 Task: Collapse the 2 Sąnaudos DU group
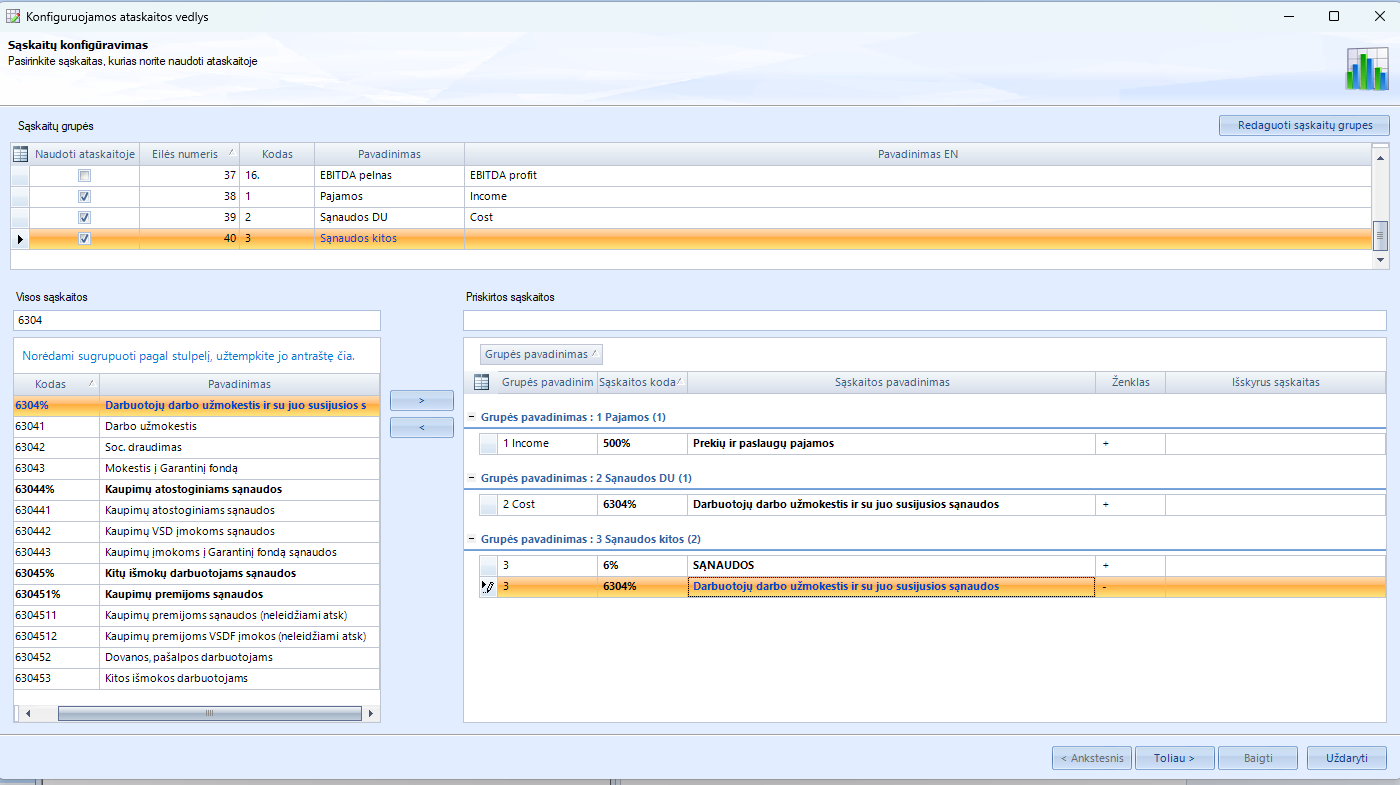click(x=471, y=478)
